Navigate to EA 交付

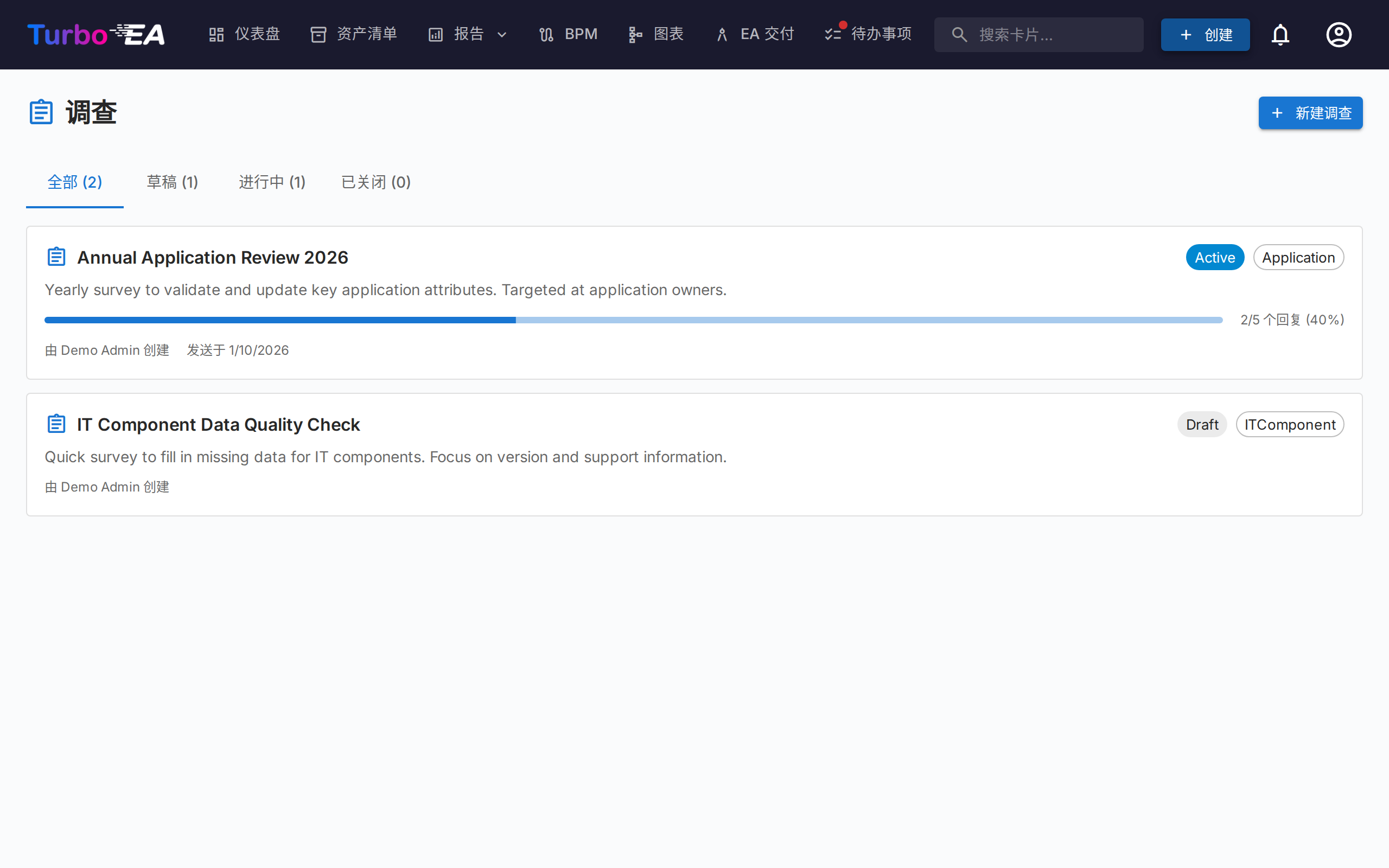click(x=755, y=34)
